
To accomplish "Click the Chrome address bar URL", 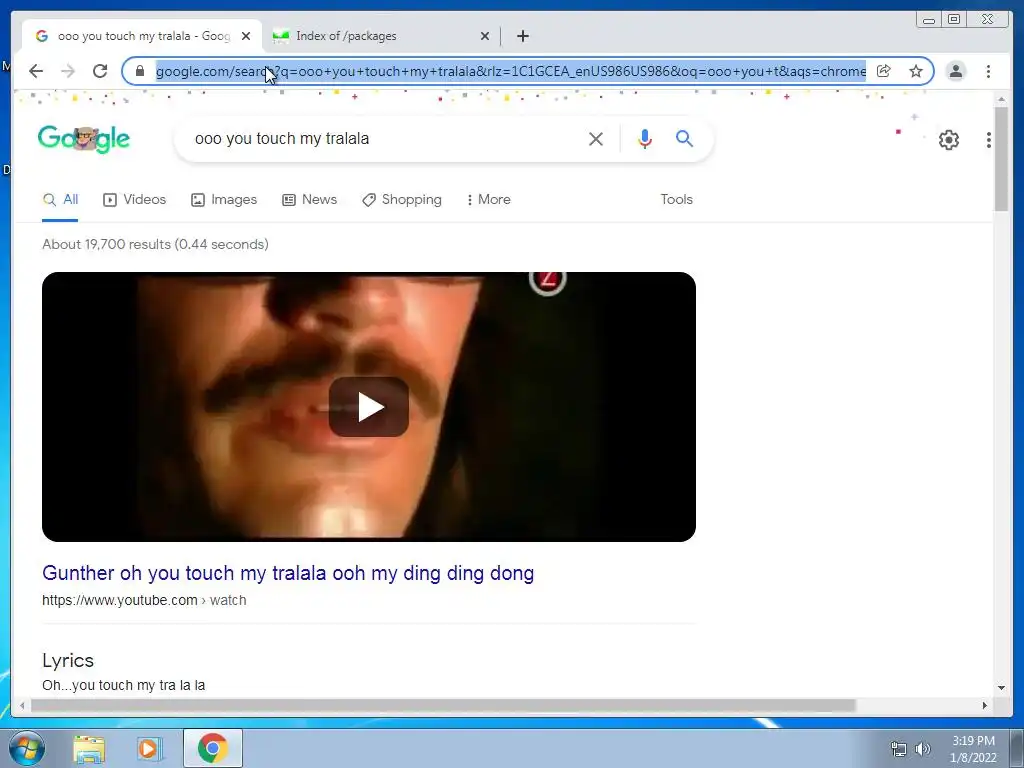I will coord(511,71).
